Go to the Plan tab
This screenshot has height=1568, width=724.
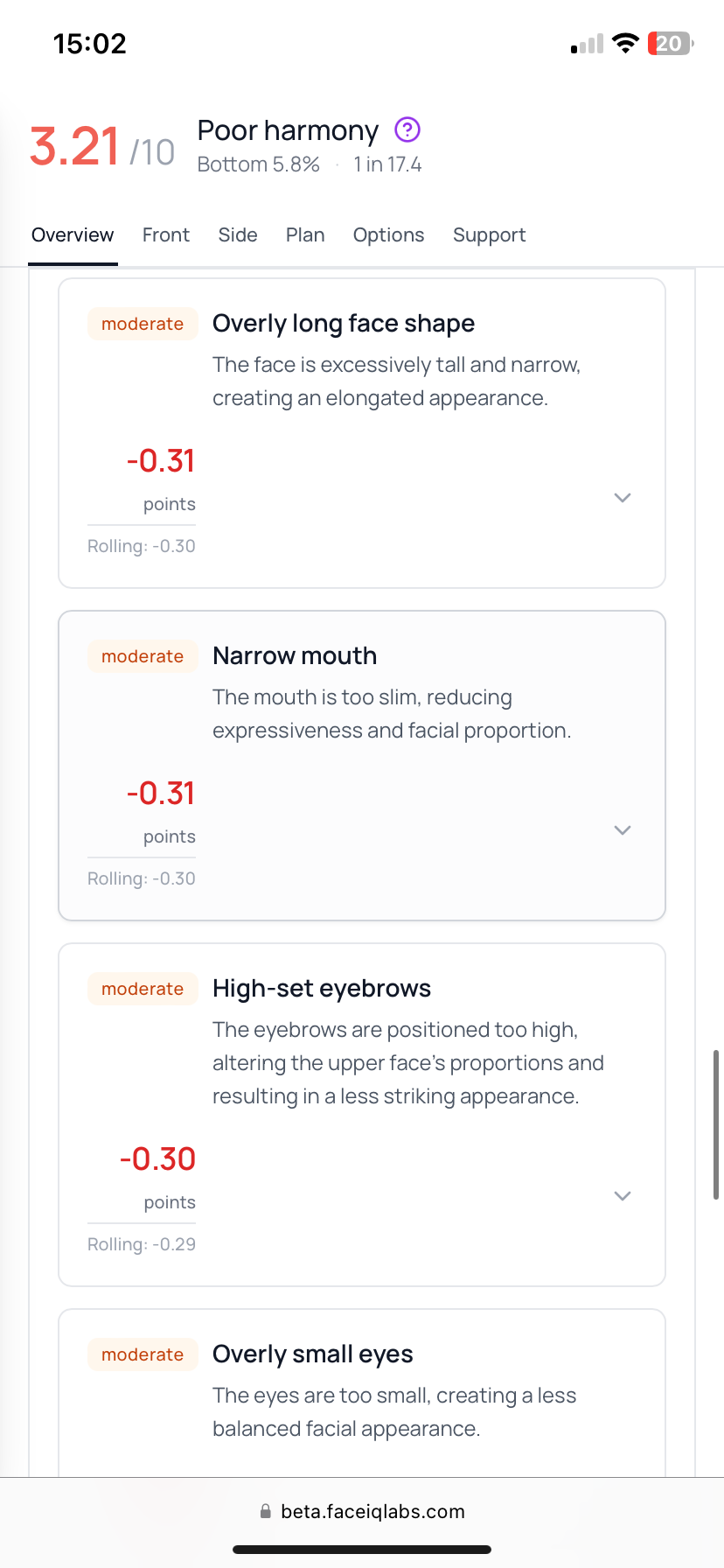tap(305, 235)
